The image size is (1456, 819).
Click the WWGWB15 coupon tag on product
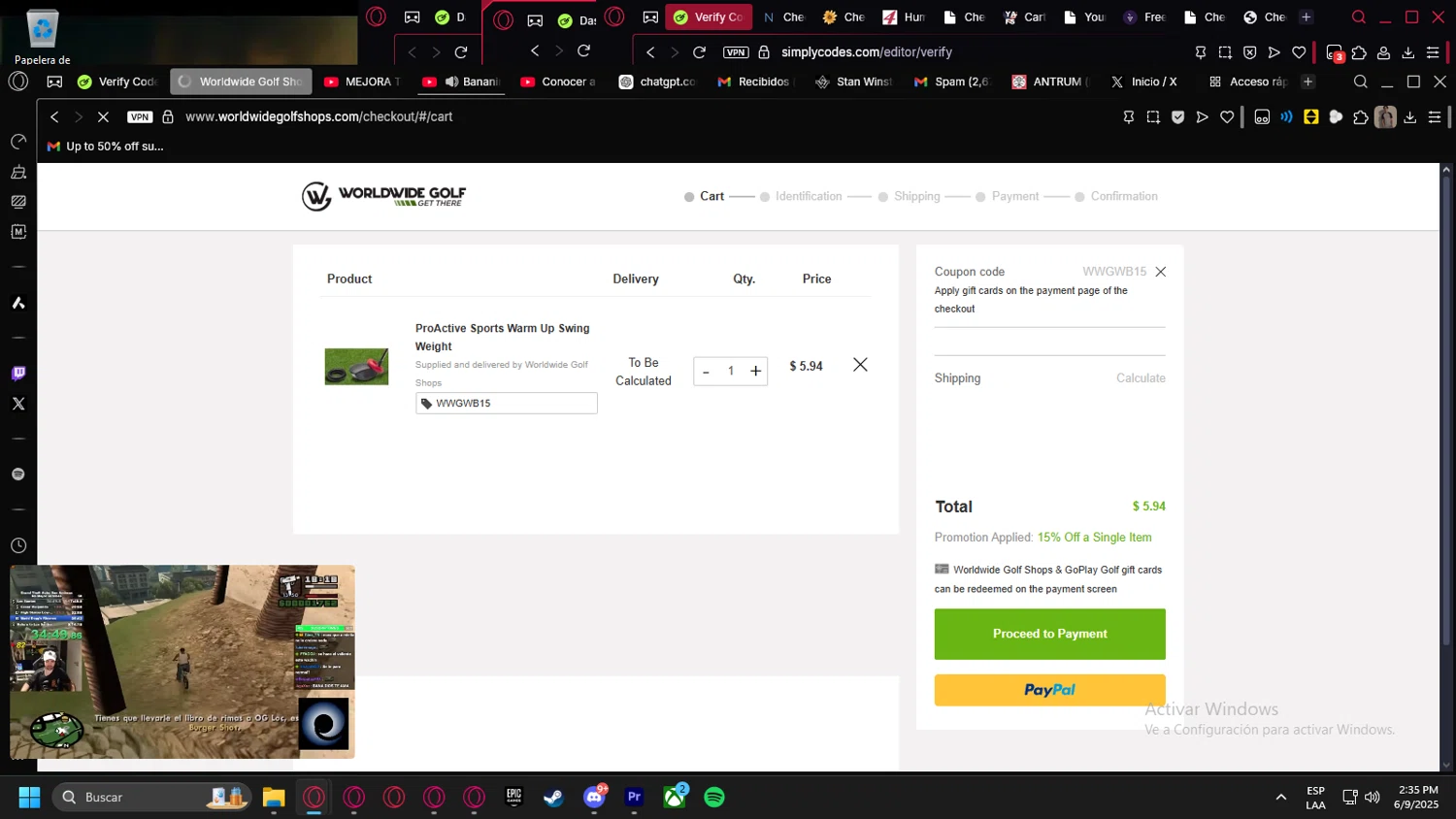pyautogui.click(x=507, y=403)
